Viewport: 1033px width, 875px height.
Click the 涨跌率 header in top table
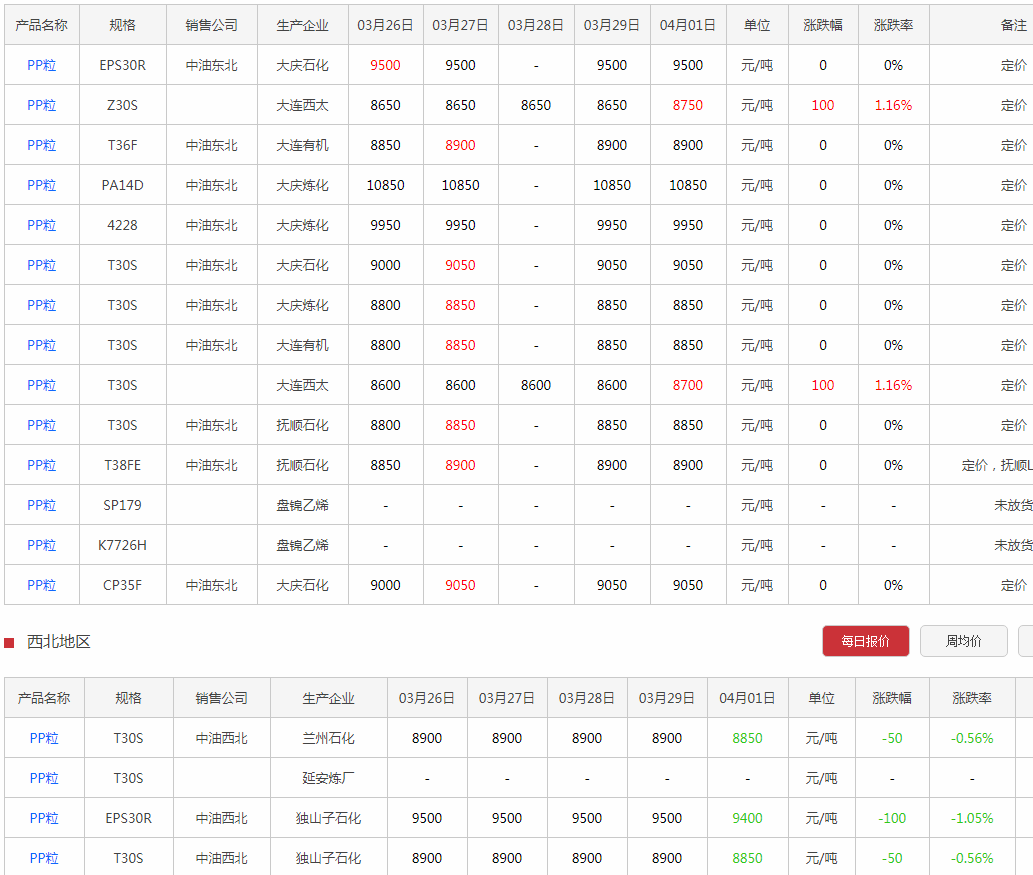point(893,25)
